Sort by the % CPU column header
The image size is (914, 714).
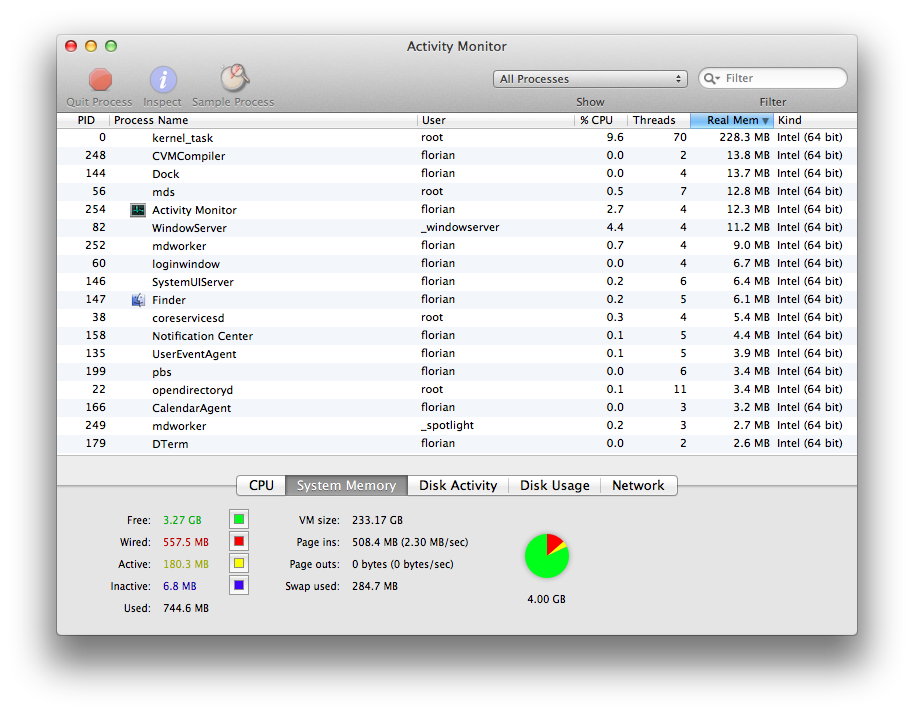coord(601,120)
